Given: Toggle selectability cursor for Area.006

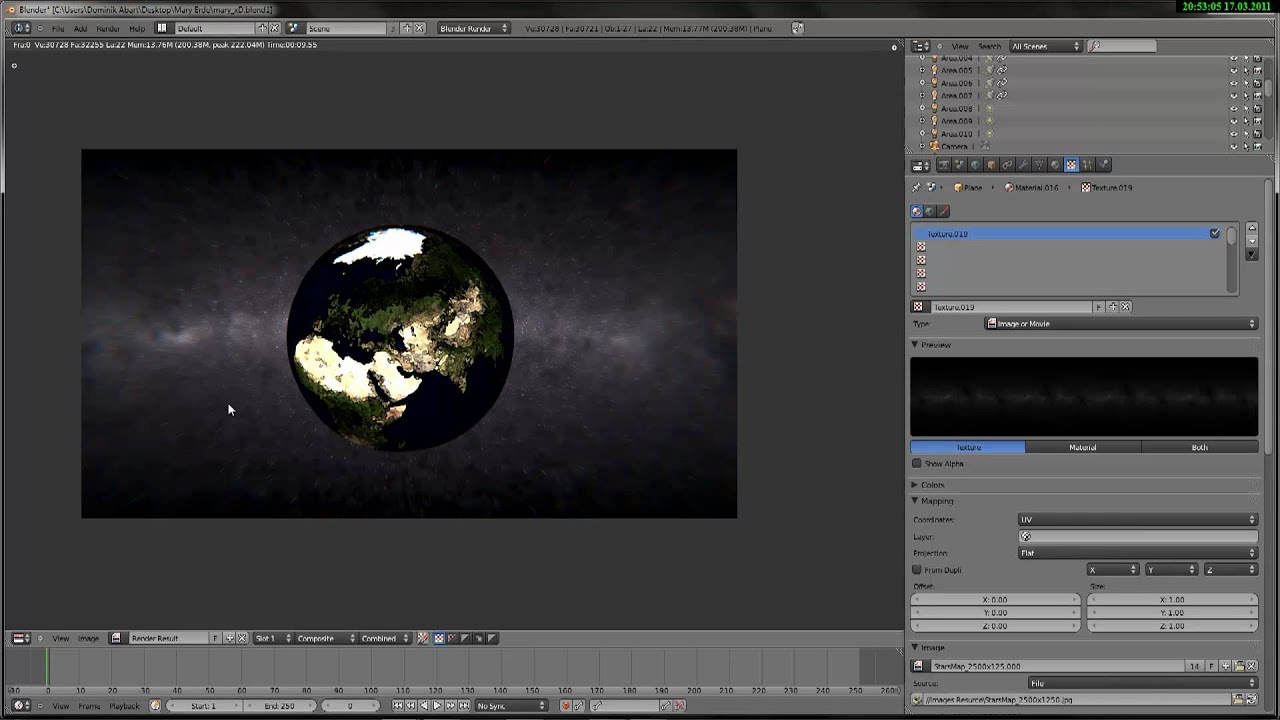Looking at the screenshot, I should [1246, 83].
